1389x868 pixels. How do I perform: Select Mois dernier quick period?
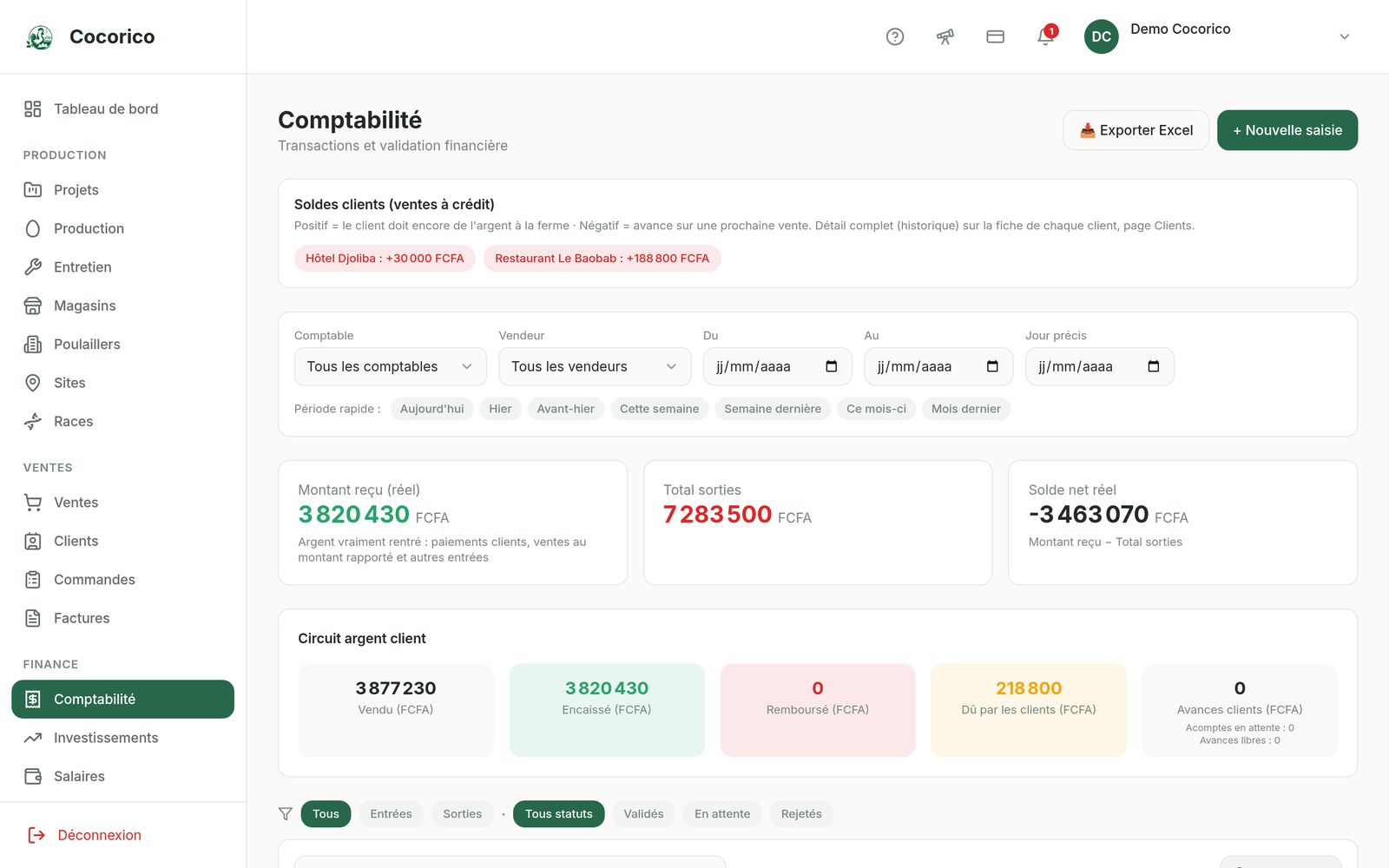(x=966, y=409)
